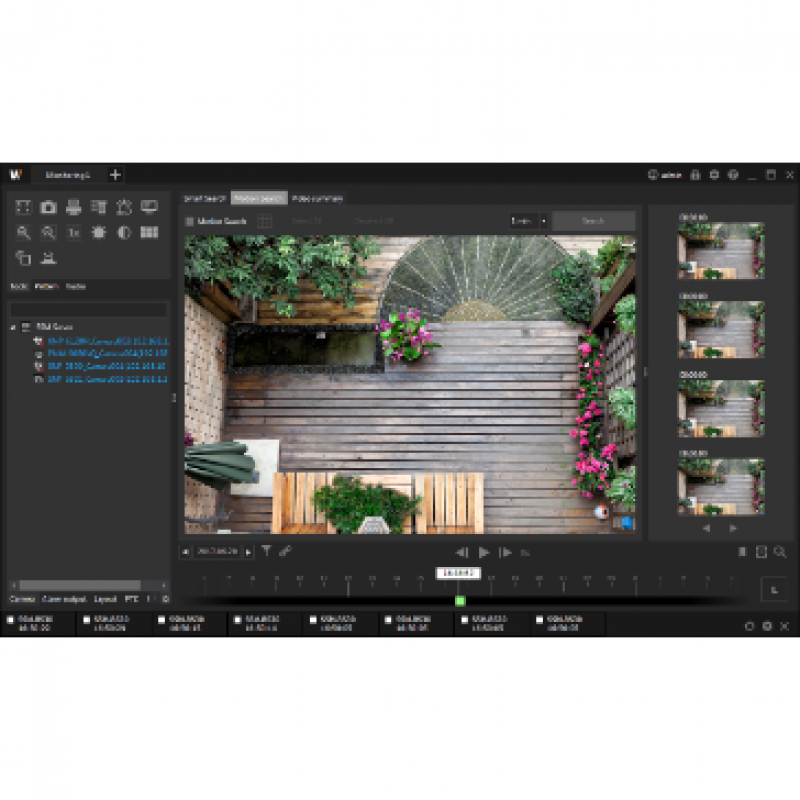Click the bookmark icon right of the playback bar

pos(742,552)
